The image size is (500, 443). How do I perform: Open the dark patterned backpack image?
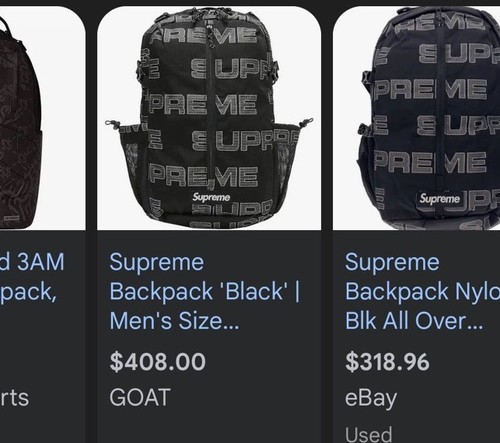pyautogui.click(x=43, y=118)
